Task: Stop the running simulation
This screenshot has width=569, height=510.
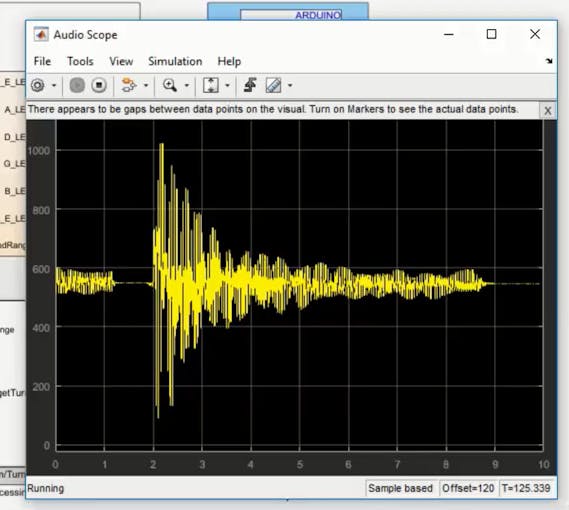Action: (99, 86)
